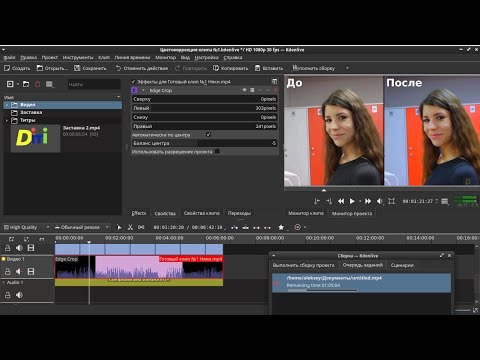
Task: Expand the Титры folder
Action: 7,120
